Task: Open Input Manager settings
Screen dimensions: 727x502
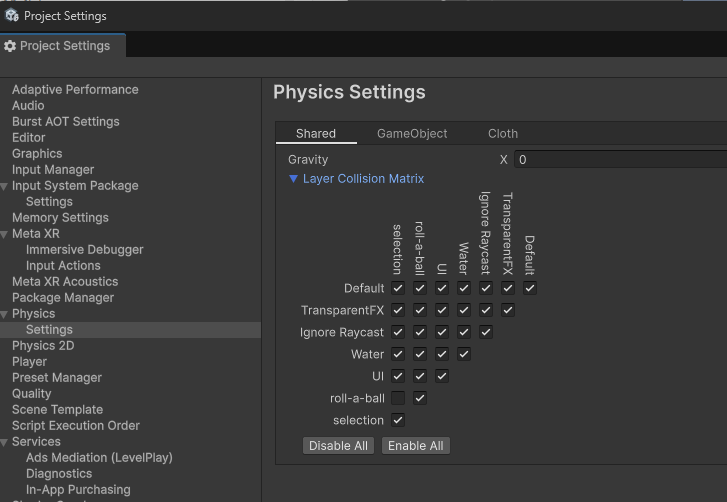Action: coord(53,170)
